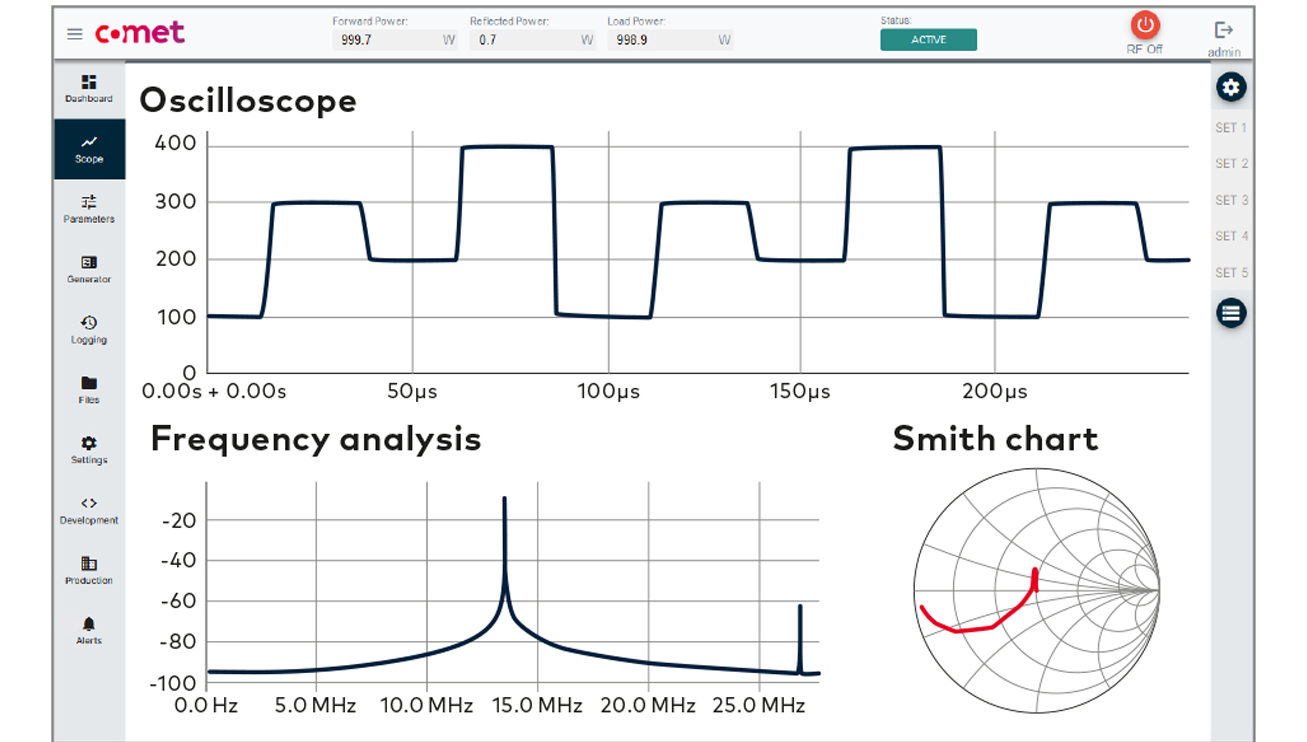Click the scope settings gear icon
The height and width of the screenshot is (742, 1307).
coord(1231,88)
